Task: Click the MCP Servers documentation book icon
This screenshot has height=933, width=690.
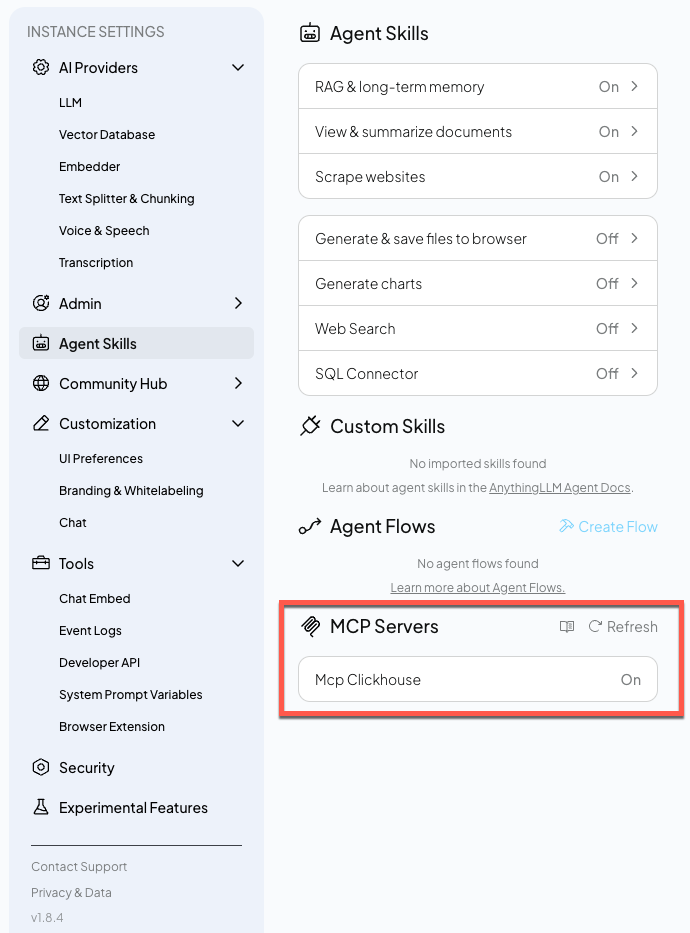Action: click(567, 626)
